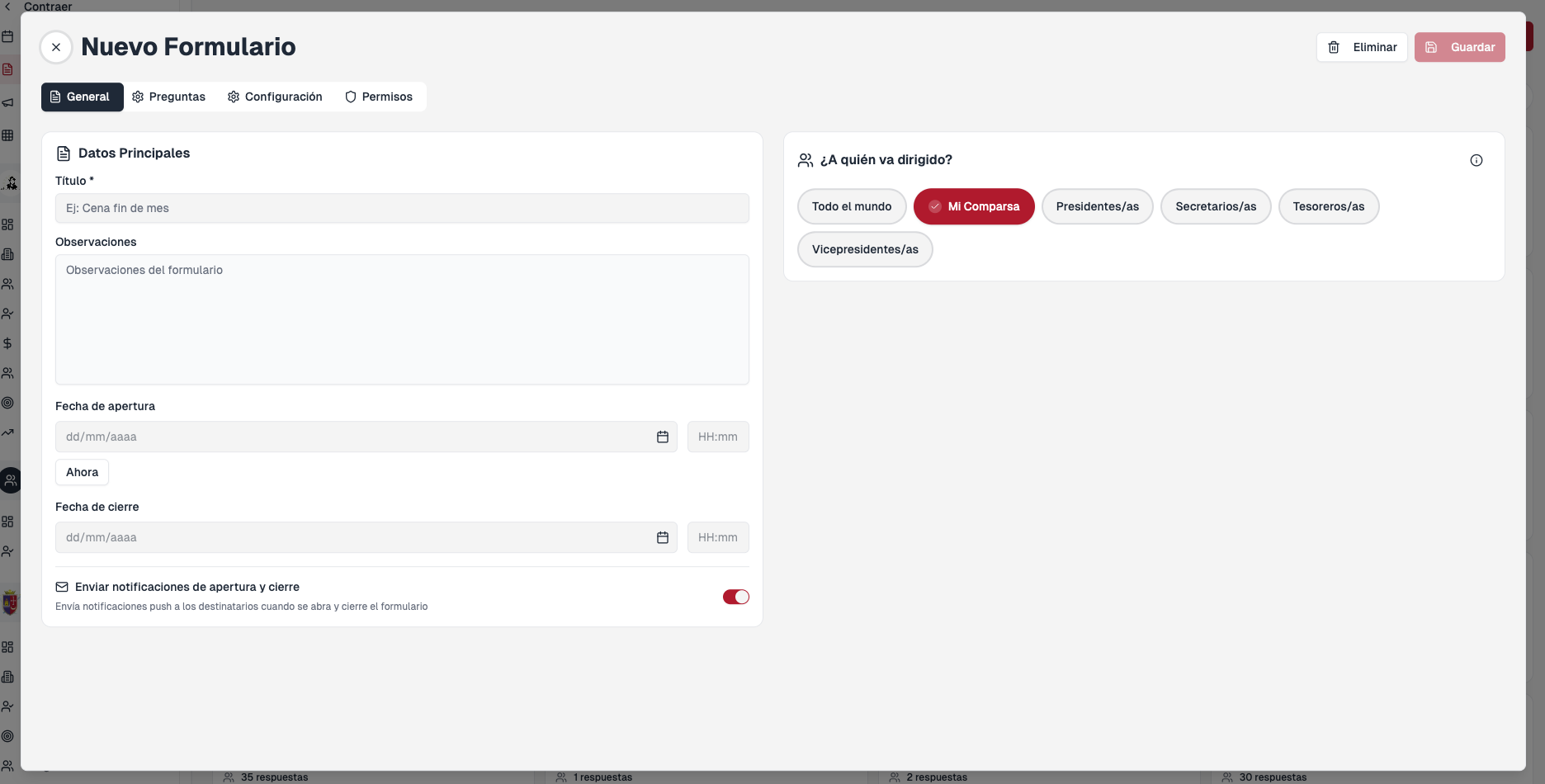Click the dollar sign icon in the sidebar

pyautogui.click(x=7, y=343)
